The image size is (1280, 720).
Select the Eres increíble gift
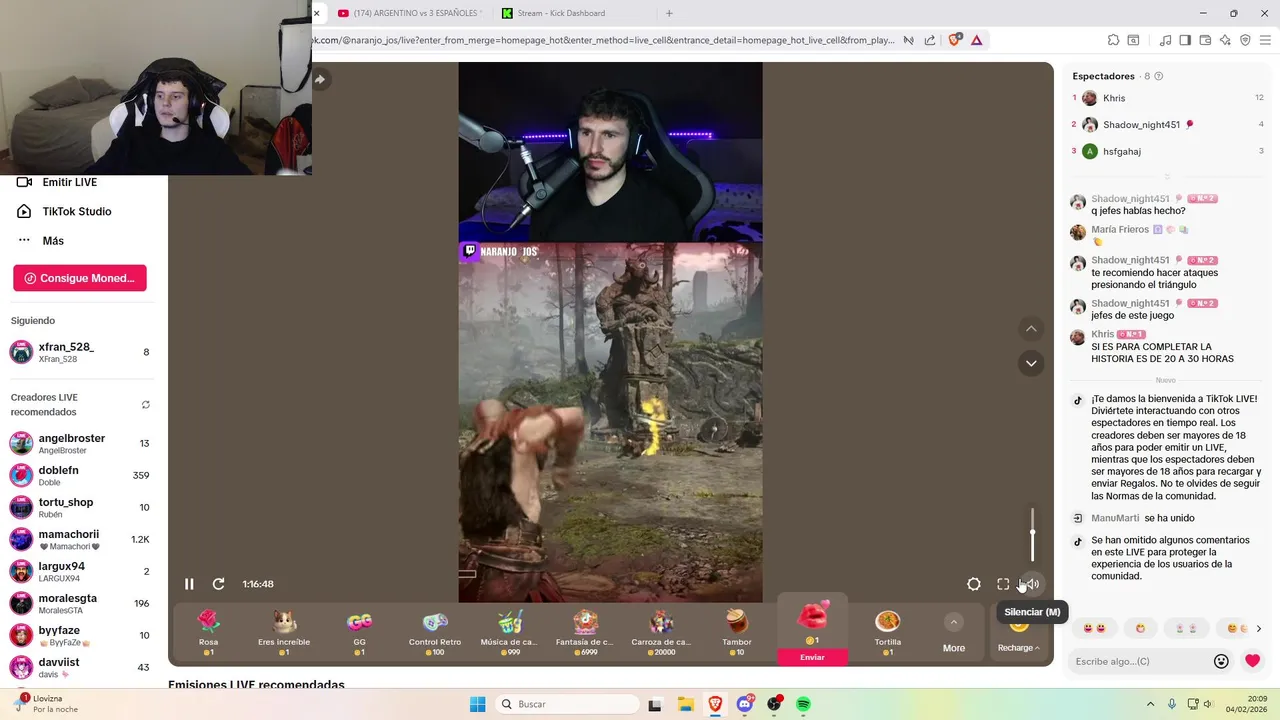tap(284, 632)
